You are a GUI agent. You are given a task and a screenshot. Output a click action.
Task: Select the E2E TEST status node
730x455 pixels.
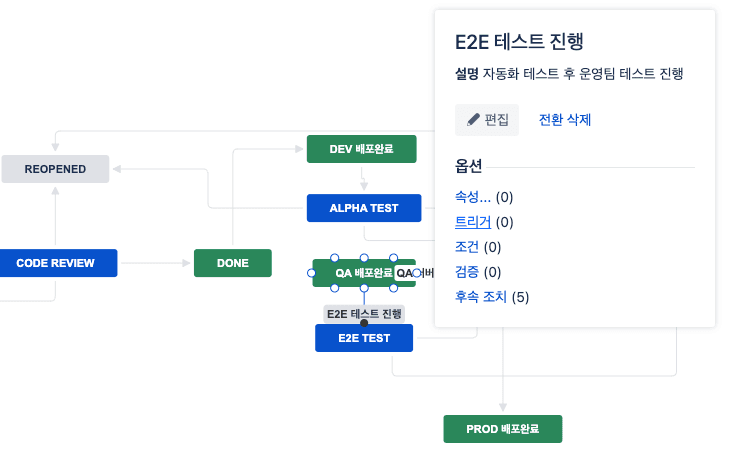pos(364,338)
